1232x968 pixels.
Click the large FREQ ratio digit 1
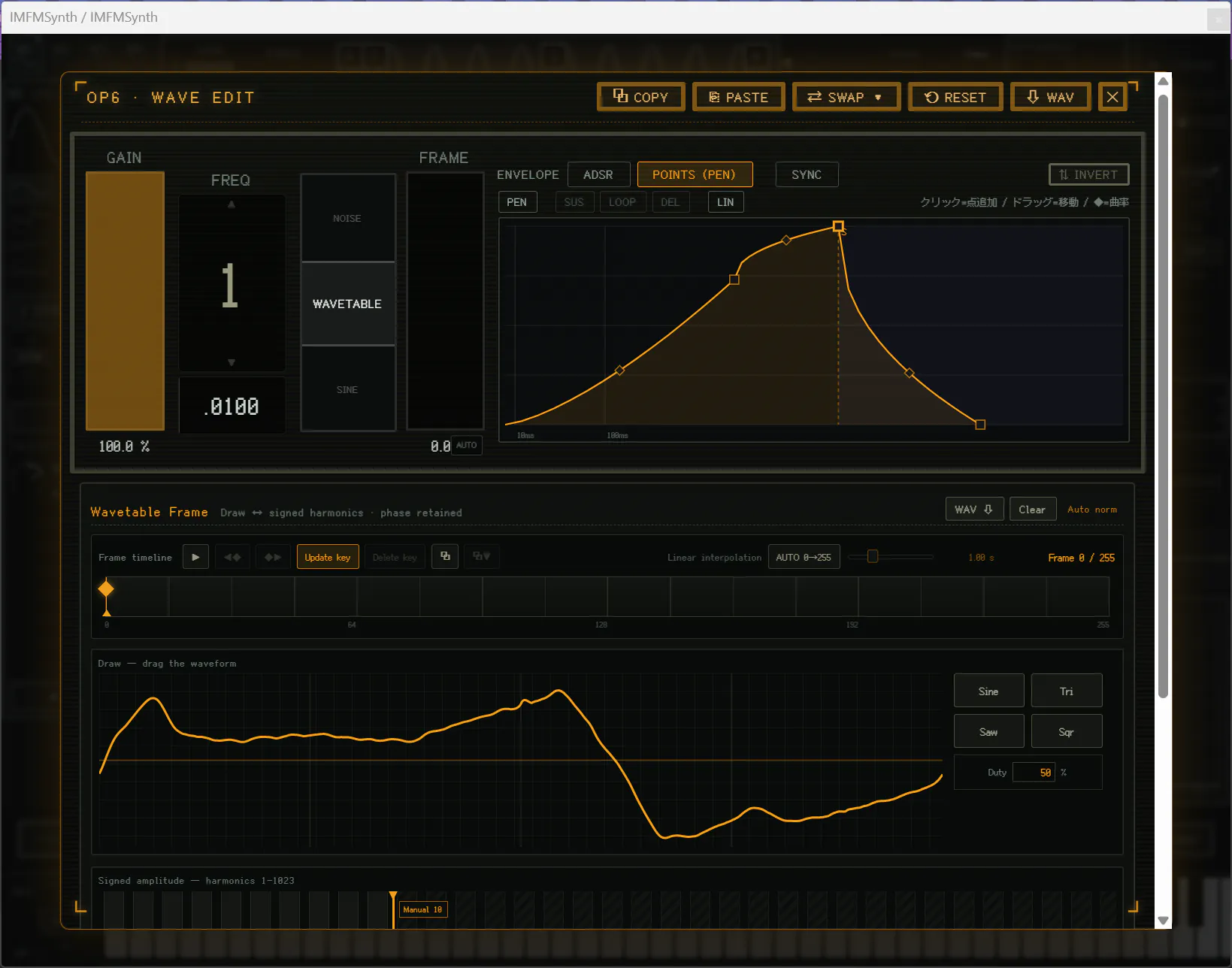tap(230, 286)
